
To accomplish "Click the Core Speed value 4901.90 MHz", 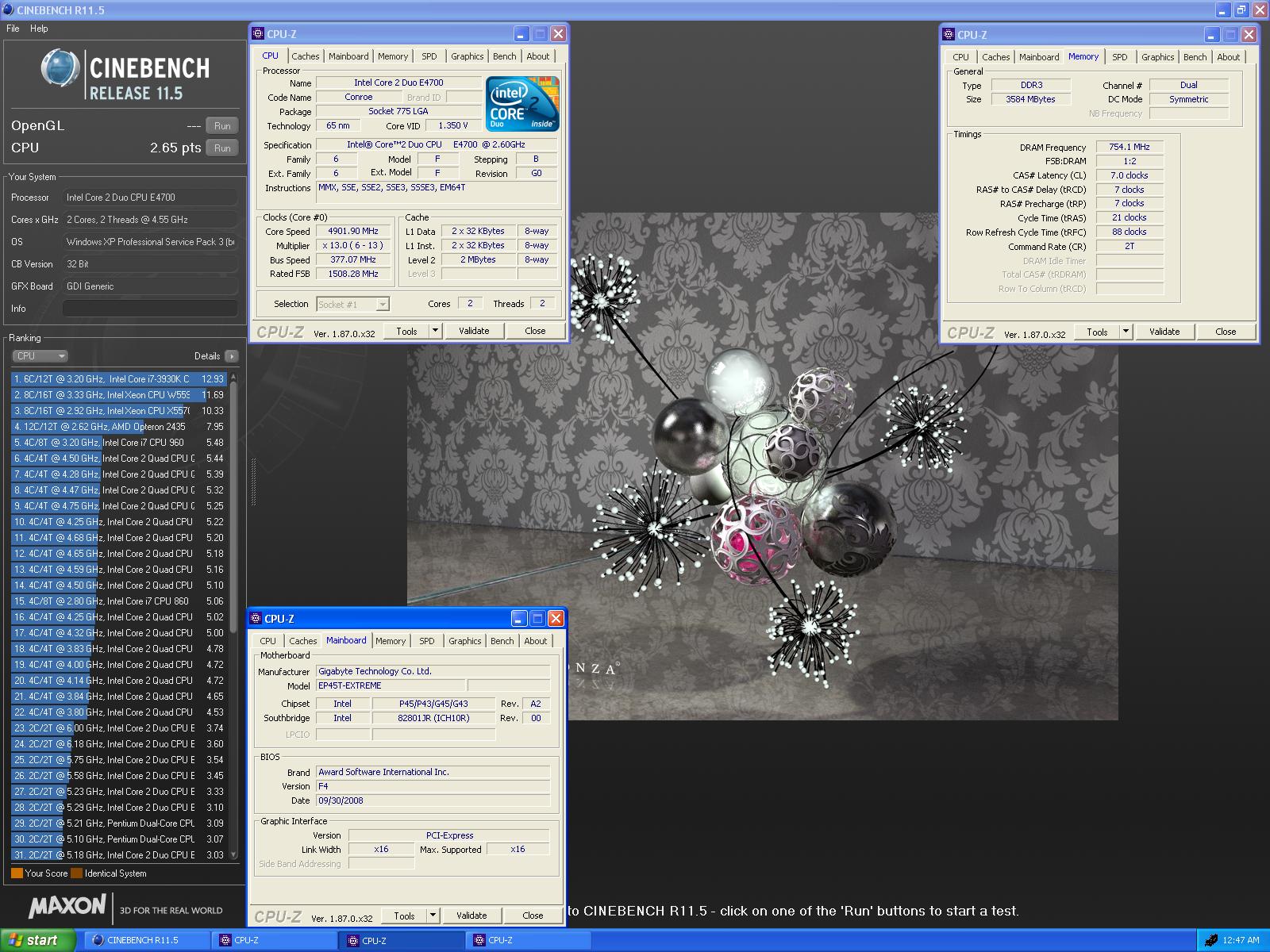I will (x=353, y=231).
